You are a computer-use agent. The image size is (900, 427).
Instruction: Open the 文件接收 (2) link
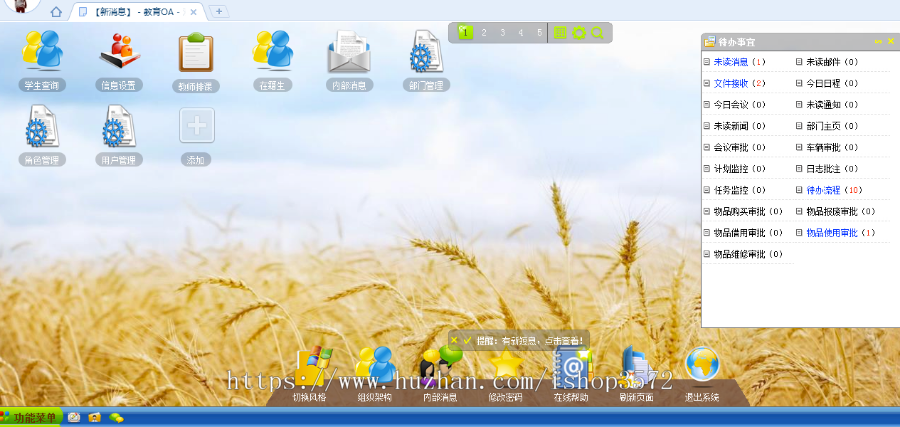point(739,83)
